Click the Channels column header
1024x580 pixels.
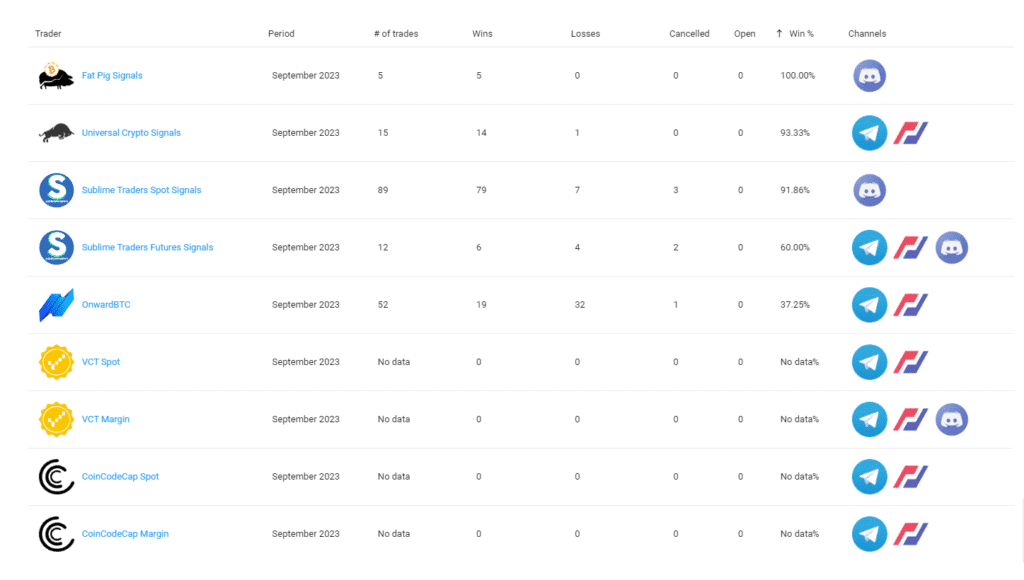pyautogui.click(x=867, y=33)
